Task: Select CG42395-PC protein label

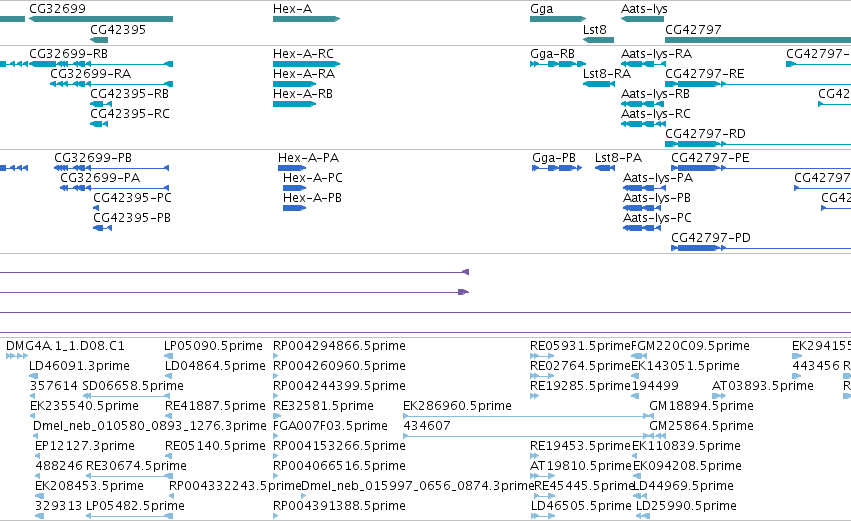Action: click(132, 198)
